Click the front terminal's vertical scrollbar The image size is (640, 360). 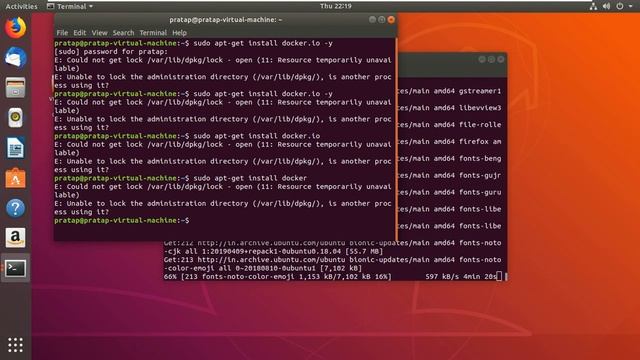click(x=396, y=140)
